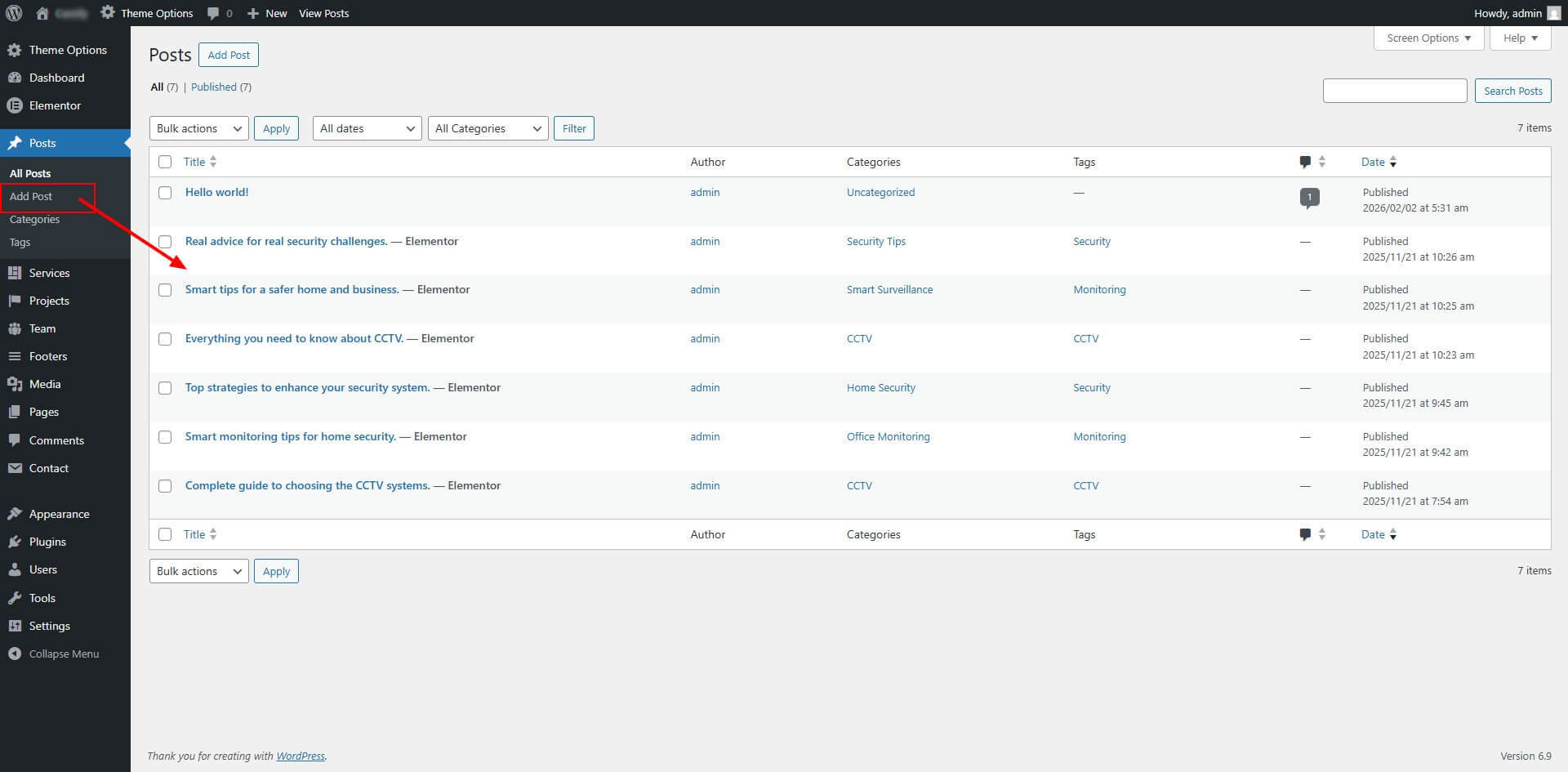Viewport: 1568px width, 772px height.
Task: Click the Elementor icon in sidebar
Action: point(14,105)
